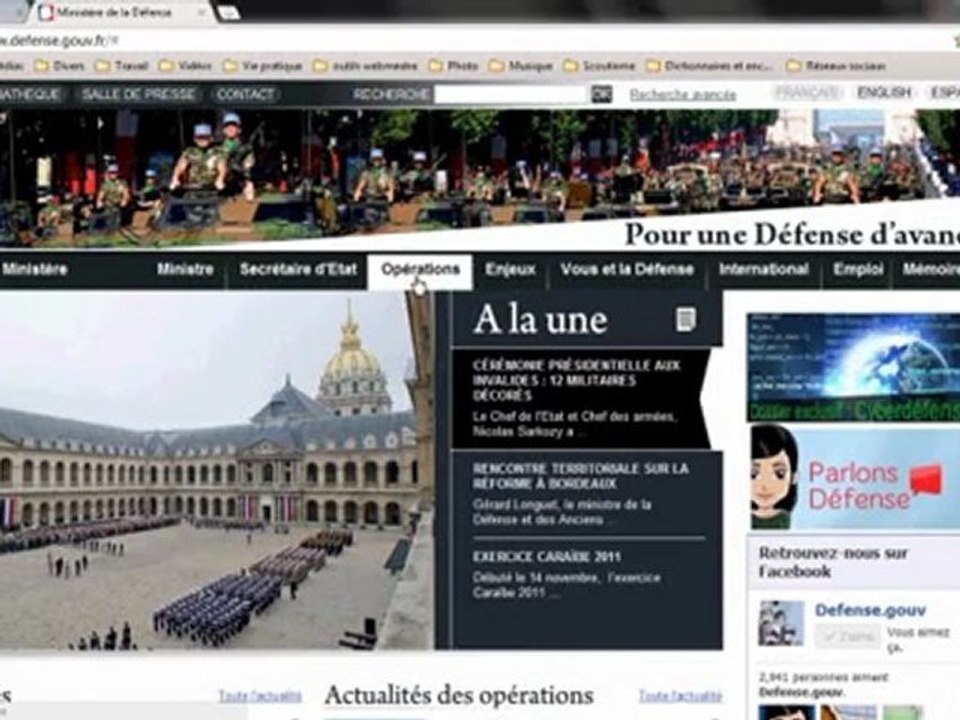The height and width of the screenshot is (720, 960).
Task: Open the outils webmestre bookmark folder
Action: click(366, 66)
